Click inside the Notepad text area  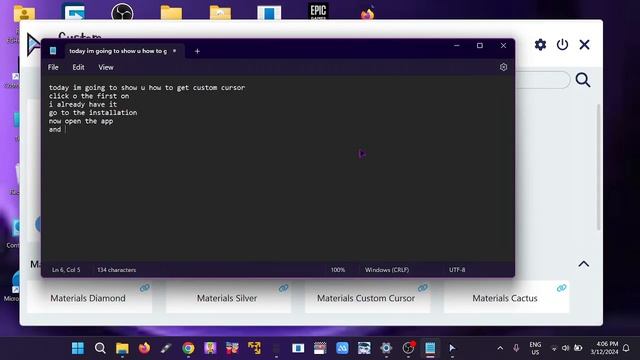[x=278, y=169]
